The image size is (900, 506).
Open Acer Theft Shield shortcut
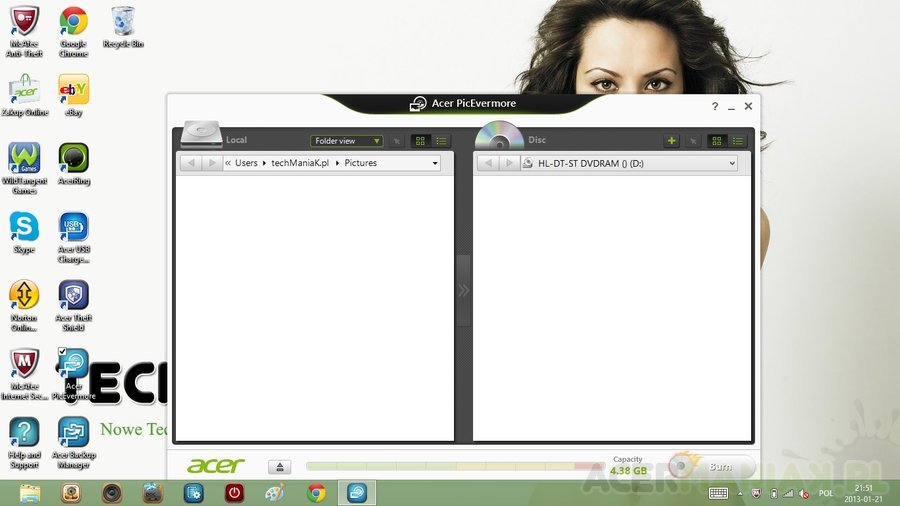pyautogui.click(x=73, y=306)
